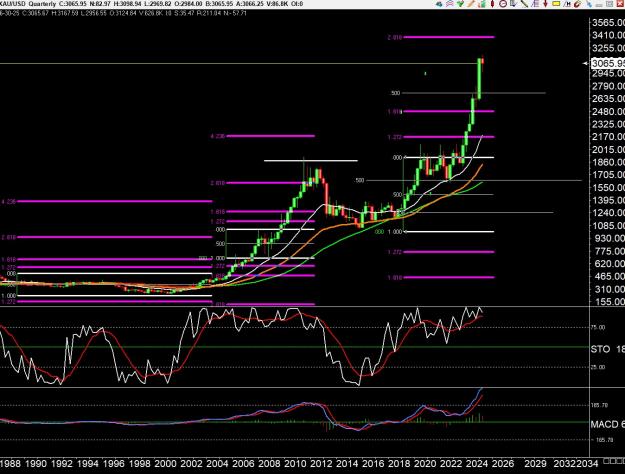The width and height of the screenshot is (625, 474).
Task: Click the red mouse pointer icon
Action: pos(578,4)
